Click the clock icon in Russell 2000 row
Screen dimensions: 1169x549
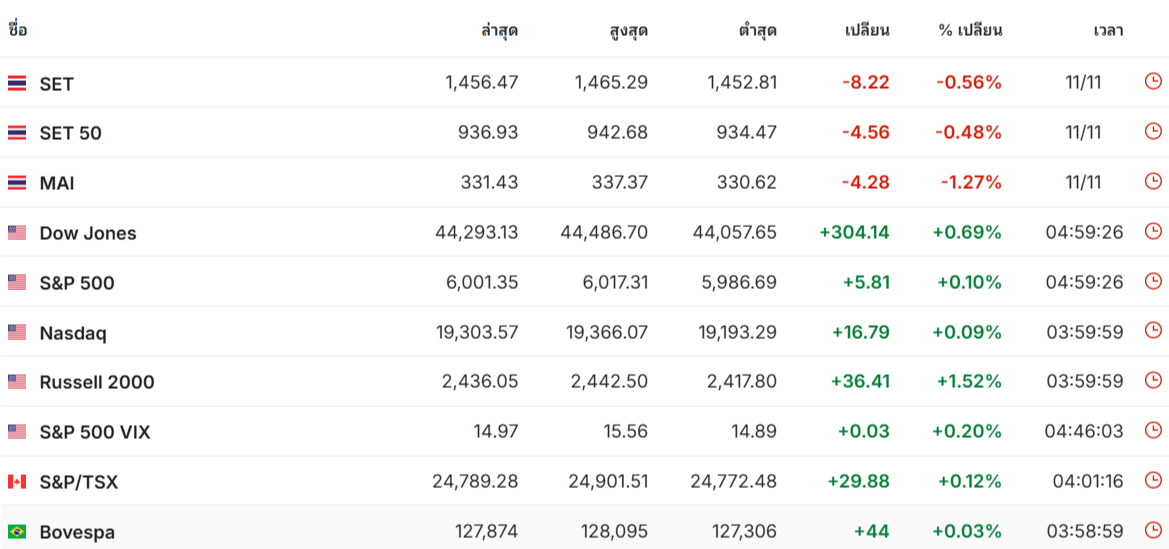click(1153, 381)
